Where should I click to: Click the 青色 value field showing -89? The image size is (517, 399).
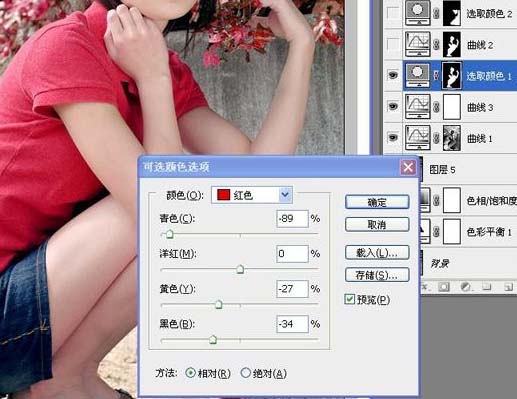(x=292, y=219)
